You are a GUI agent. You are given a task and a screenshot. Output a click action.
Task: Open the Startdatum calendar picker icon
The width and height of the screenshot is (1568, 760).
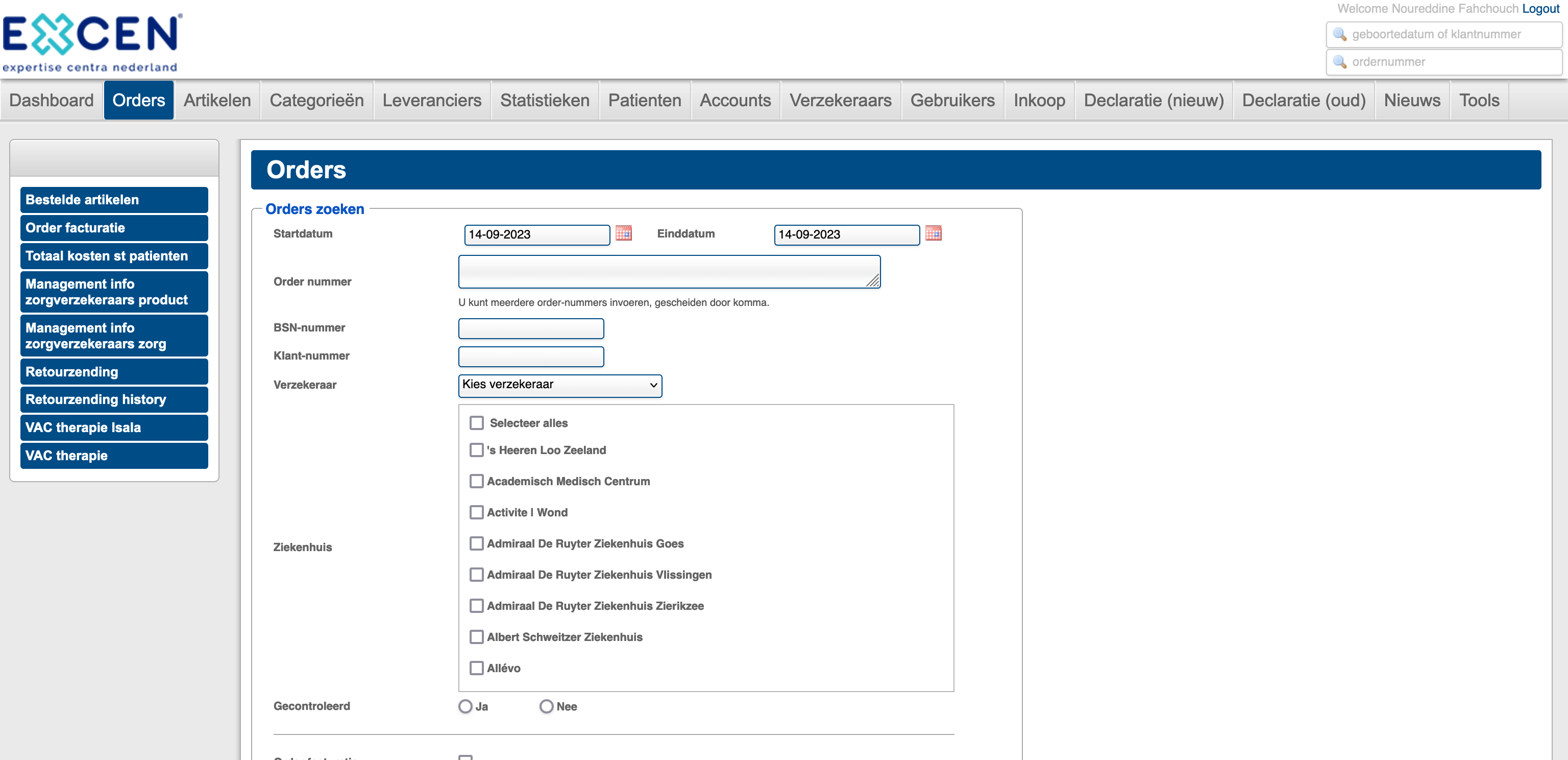tap(623, 233)
